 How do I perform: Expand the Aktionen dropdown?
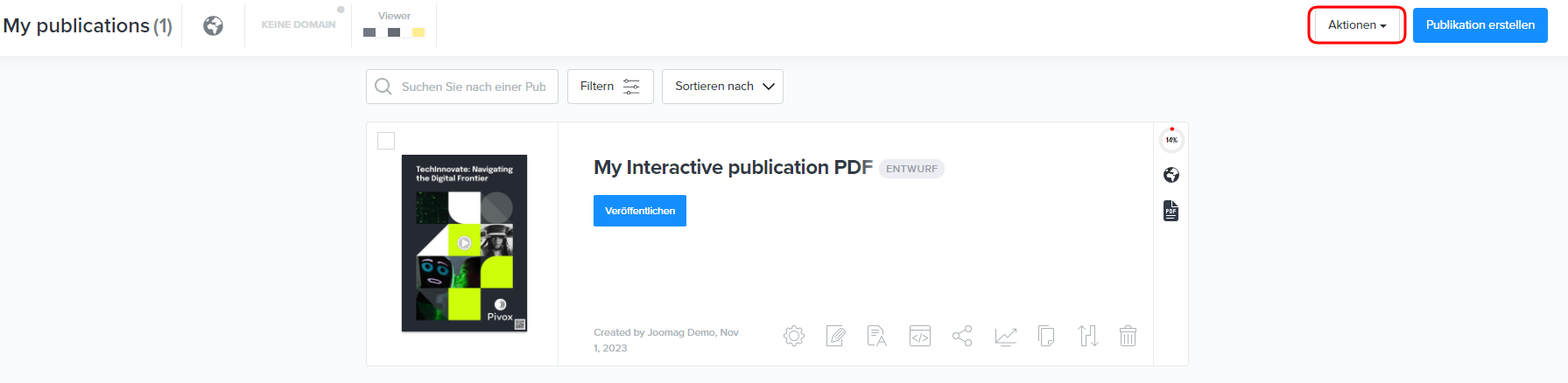(1356, 25)
